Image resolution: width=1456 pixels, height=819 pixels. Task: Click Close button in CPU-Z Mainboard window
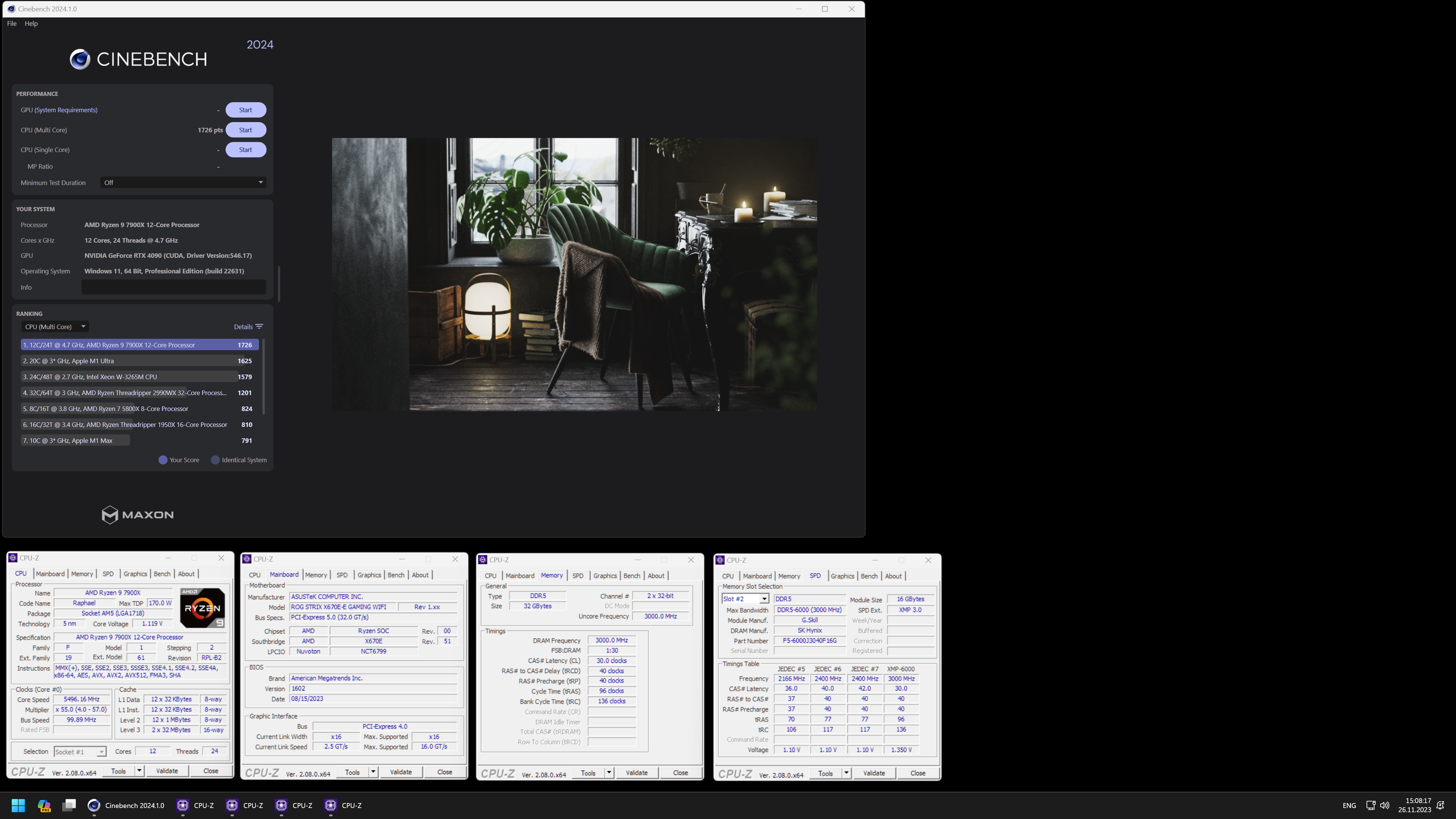click(445, 772)
